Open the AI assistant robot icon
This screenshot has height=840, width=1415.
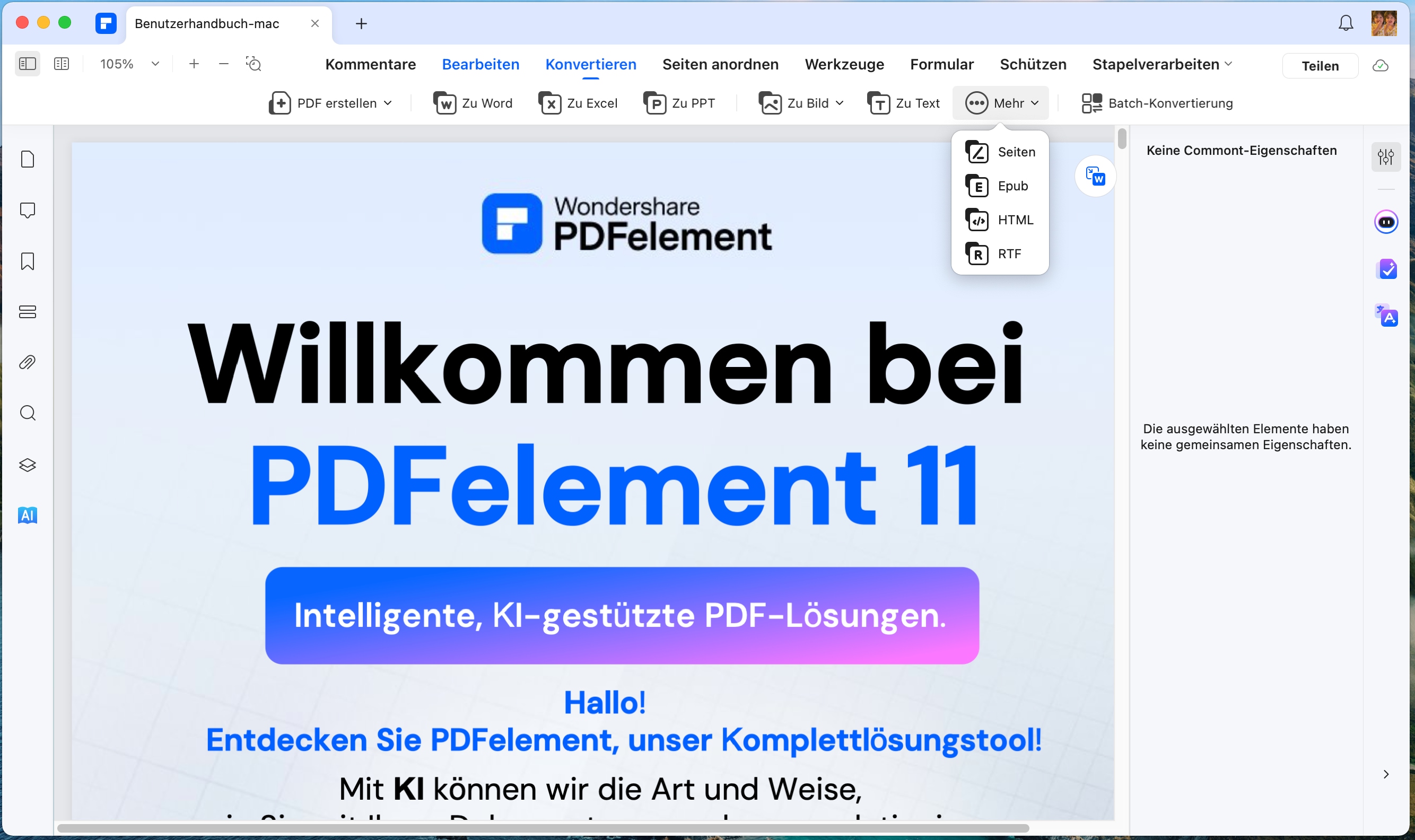pos(1386,222)
